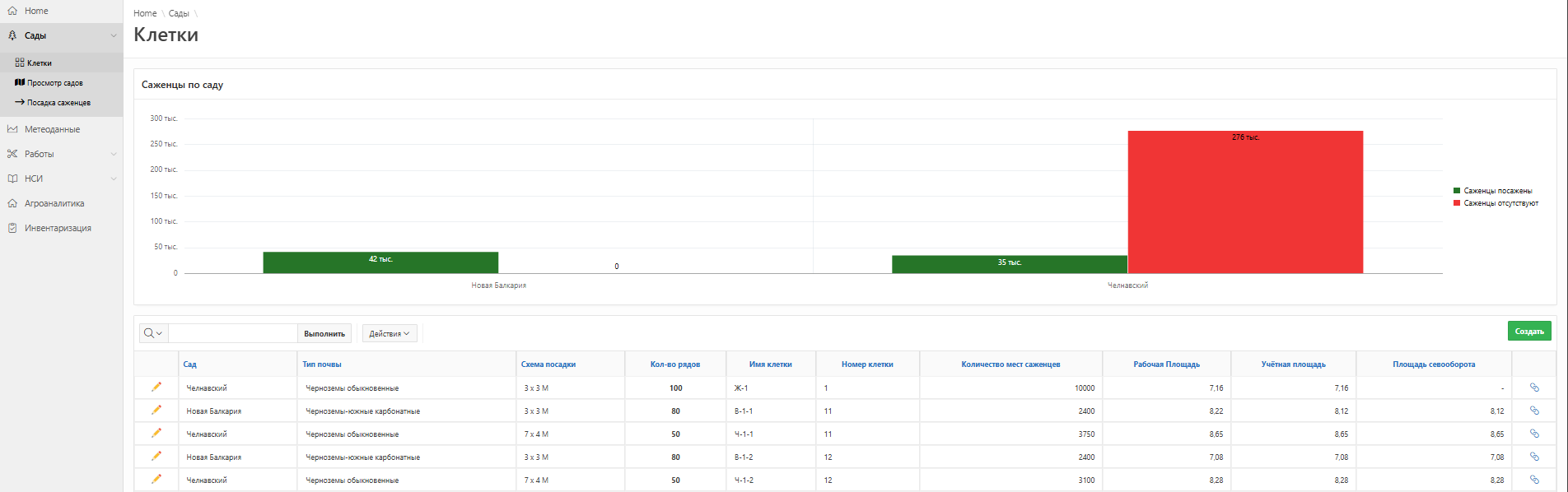Open the search column selector dropdown
Image resolution: width=1568 pixels, height=492 pixels.
coord(153,333)
